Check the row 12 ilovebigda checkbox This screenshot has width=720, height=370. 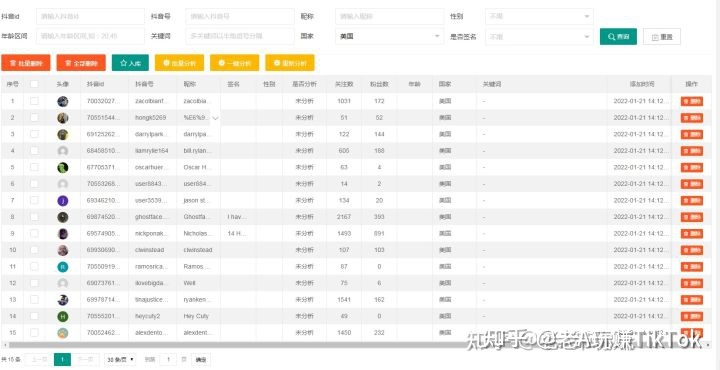[x=34, y=283]
